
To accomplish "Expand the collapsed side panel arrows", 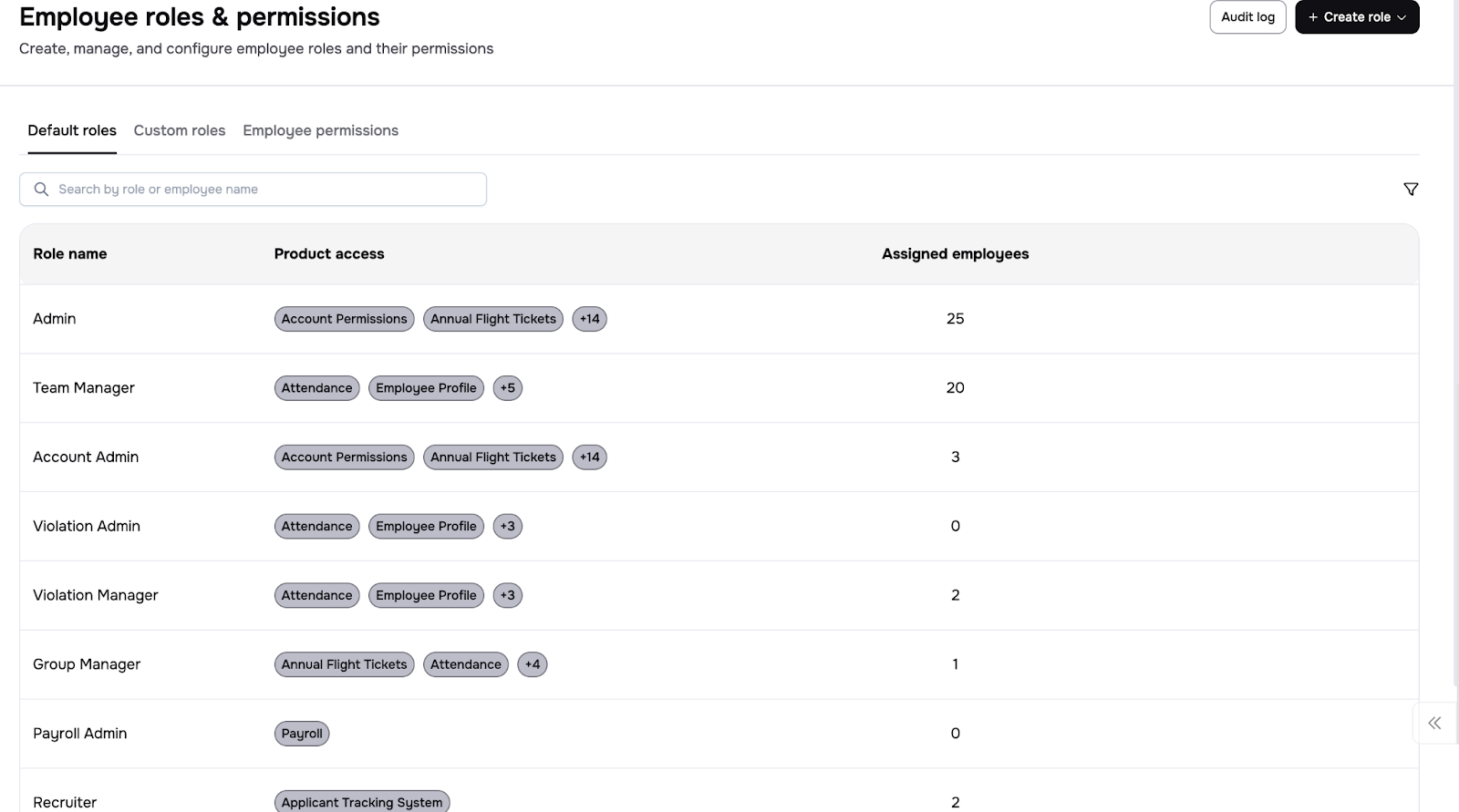I will [1433, 723].
